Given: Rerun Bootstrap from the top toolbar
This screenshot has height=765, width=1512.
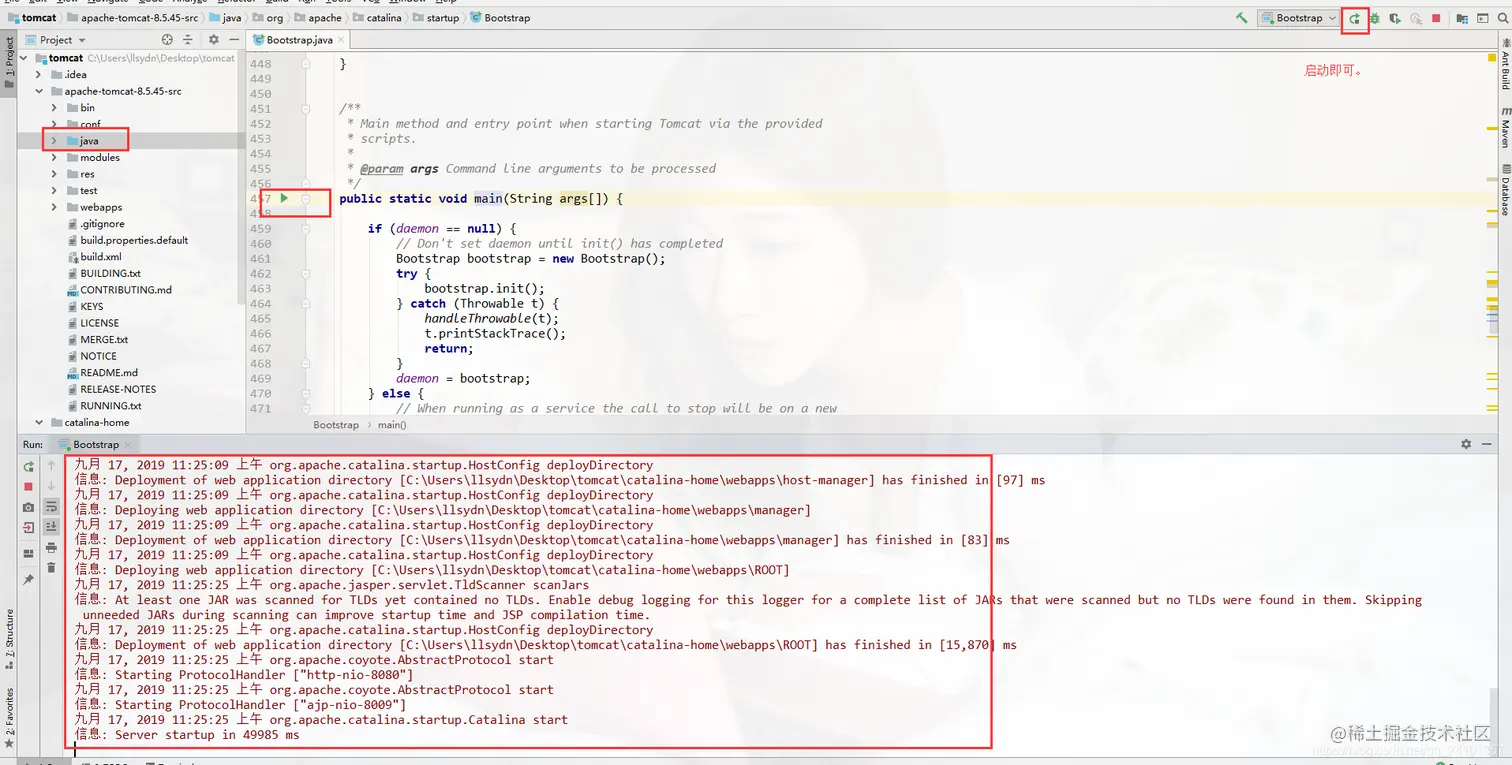Looking at the screenshot, I should 1354,18.
